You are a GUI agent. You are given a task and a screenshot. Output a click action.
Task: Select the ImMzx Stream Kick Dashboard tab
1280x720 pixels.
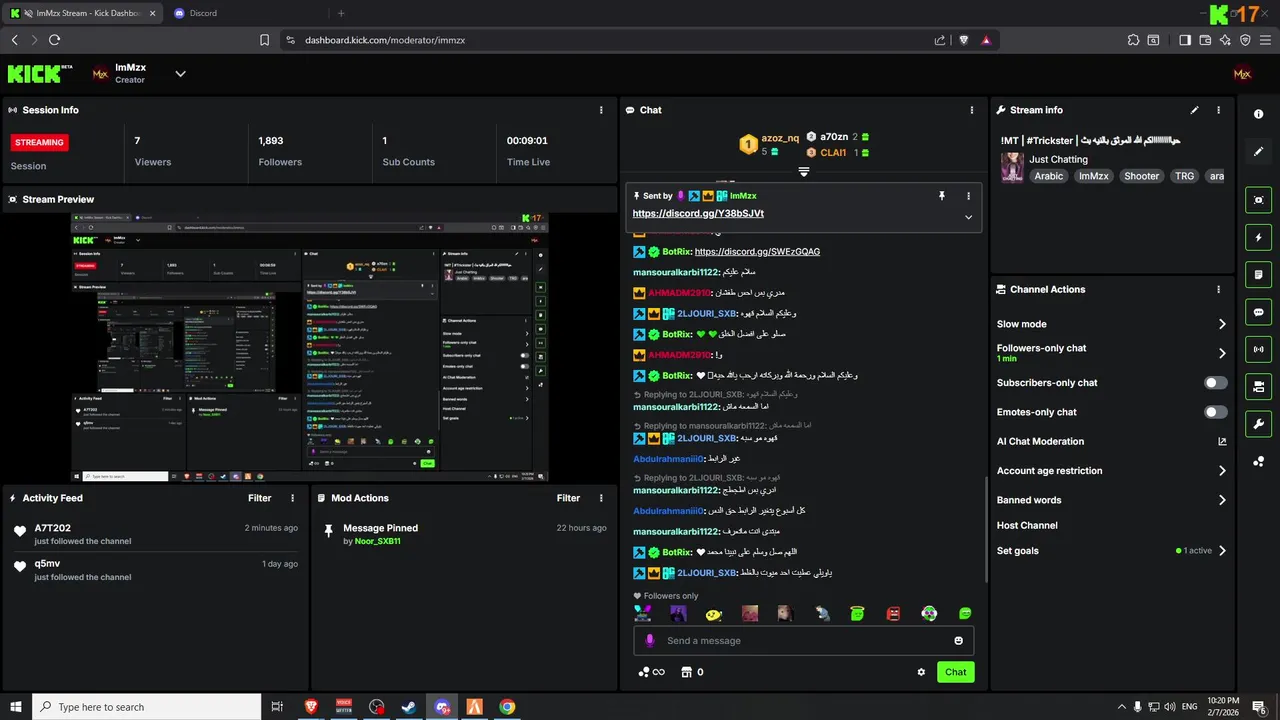pos(82,13)
